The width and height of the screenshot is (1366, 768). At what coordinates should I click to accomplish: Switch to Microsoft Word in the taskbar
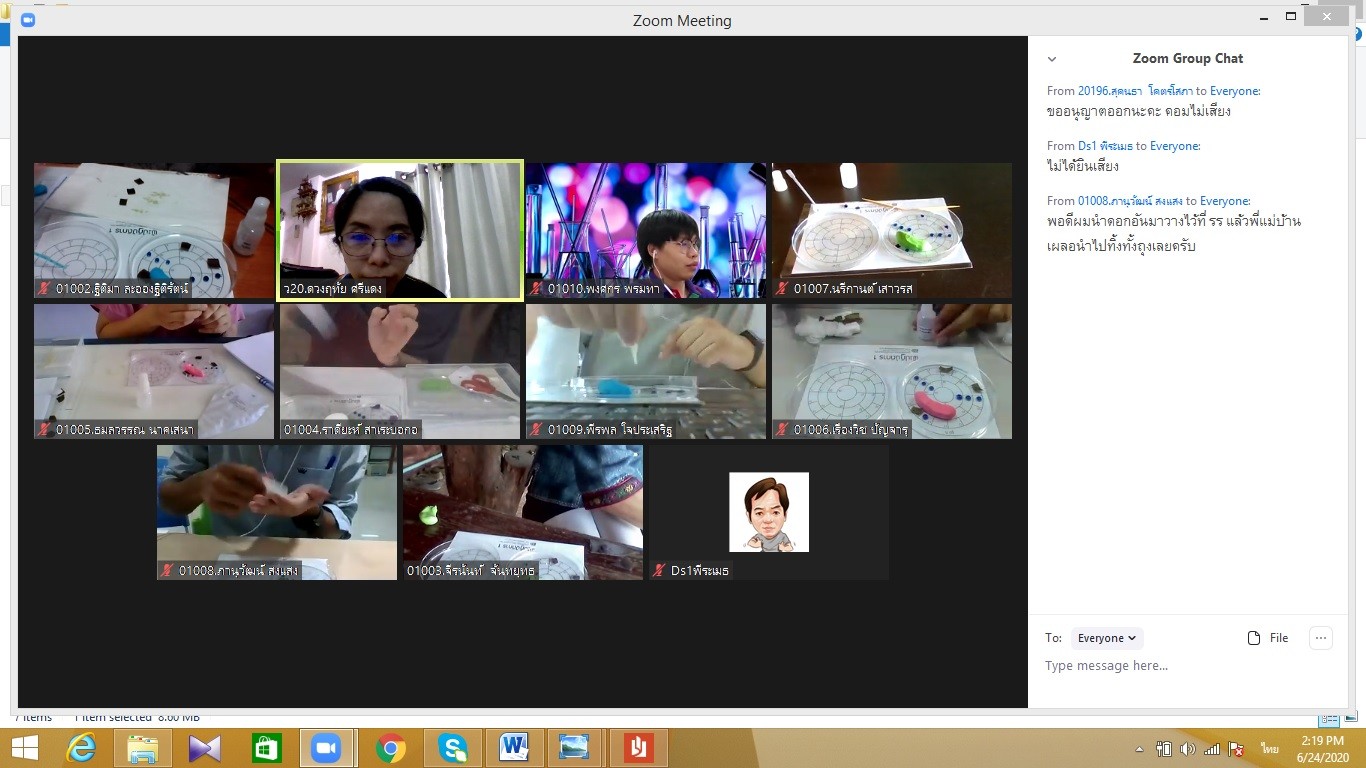[514, 748]
